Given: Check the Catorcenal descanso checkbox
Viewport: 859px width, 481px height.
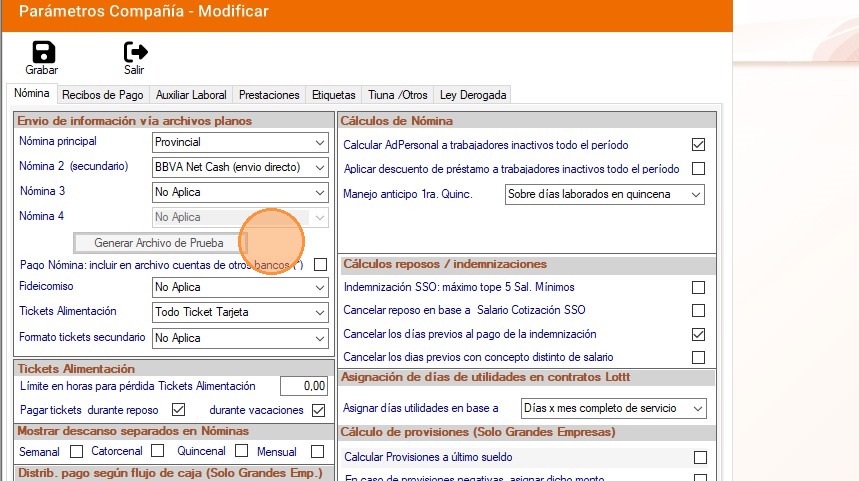Looking at the screenshot, I should (x=158, y=451).
